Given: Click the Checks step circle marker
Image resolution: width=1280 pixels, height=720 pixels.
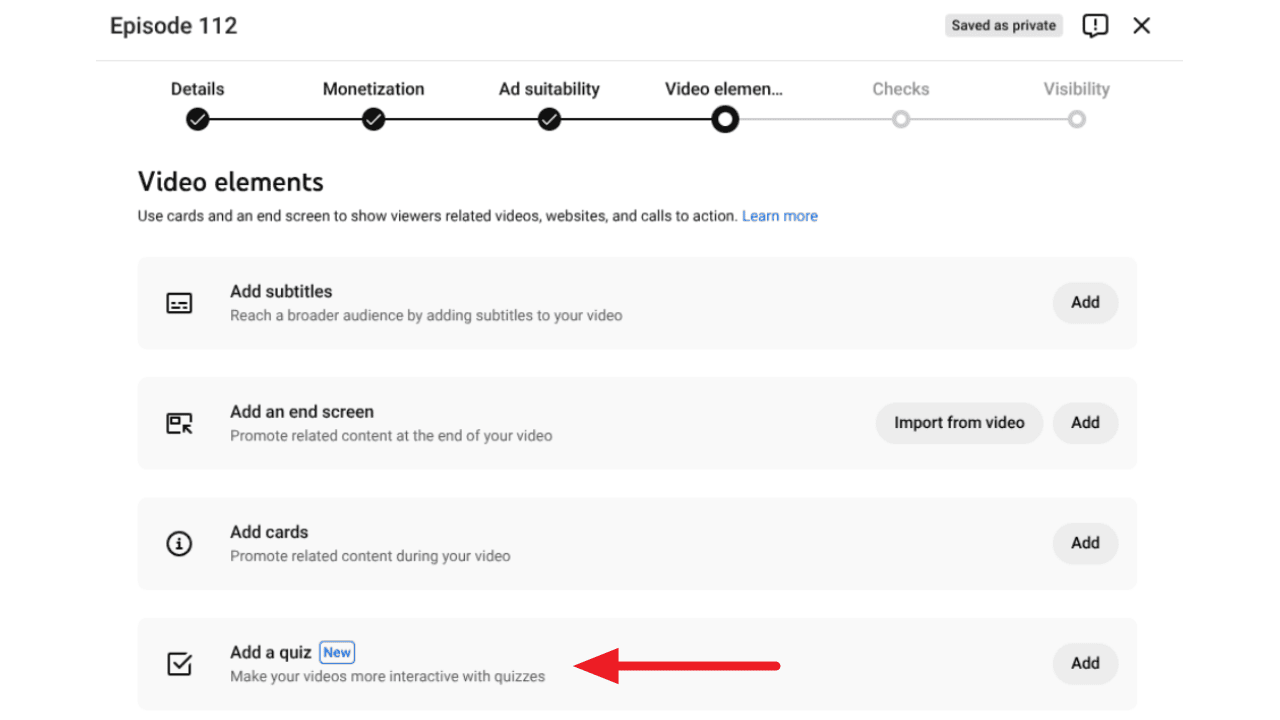Looking at the screenshot, I should pos(901,120).
